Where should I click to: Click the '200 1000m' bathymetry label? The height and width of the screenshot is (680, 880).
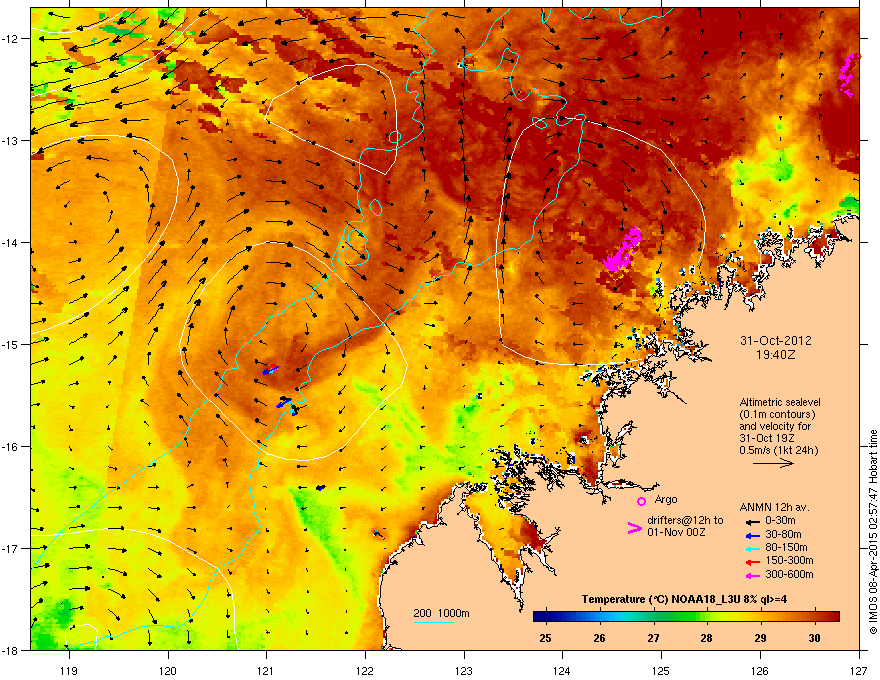[441, 613]
